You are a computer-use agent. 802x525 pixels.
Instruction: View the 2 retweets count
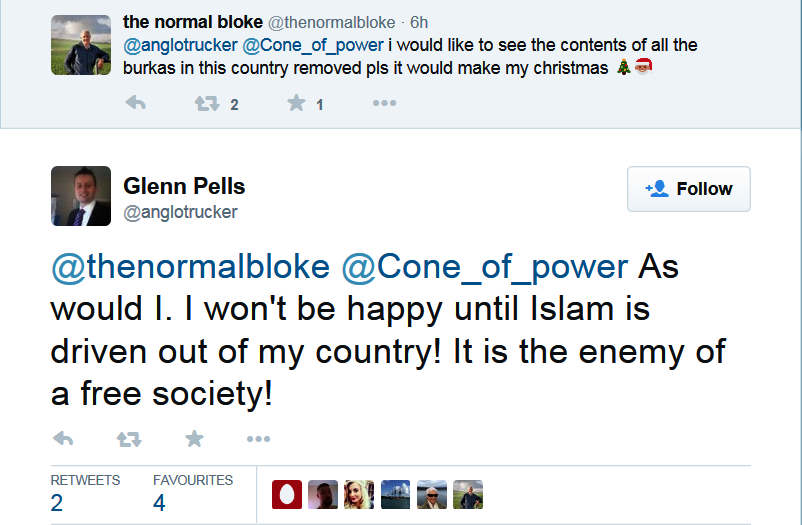click(x=57, y=503)
